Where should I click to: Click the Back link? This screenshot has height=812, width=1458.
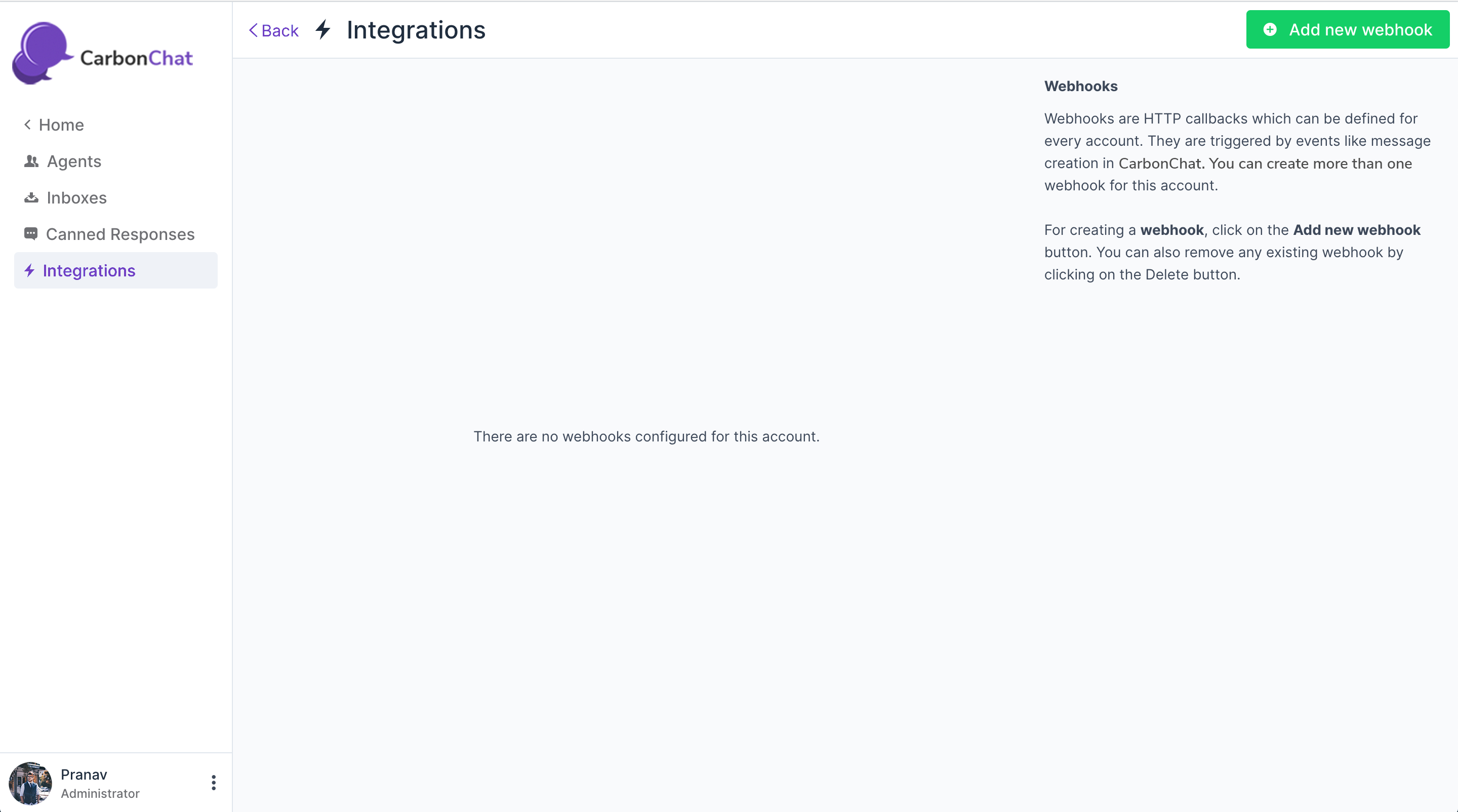(279, 30)
